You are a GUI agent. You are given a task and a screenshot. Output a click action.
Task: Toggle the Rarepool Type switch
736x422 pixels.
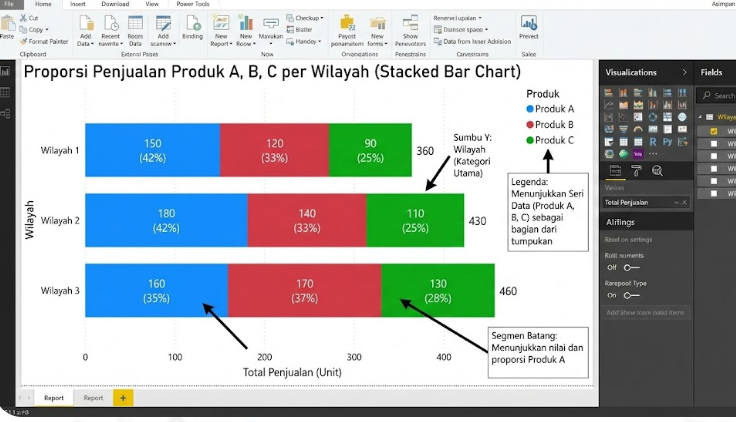[x=630, y=295]
